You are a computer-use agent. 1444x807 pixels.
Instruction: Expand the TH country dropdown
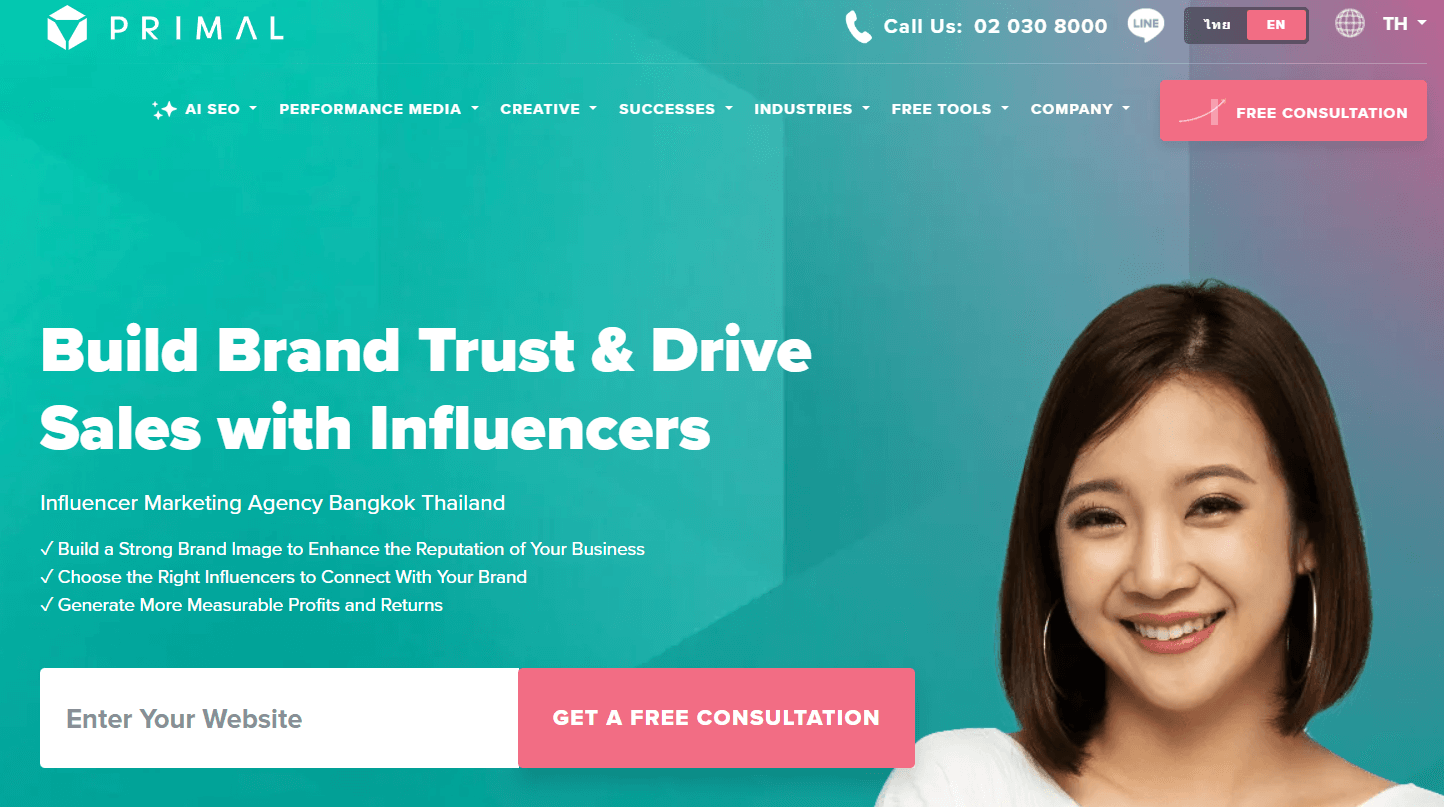click(1404, 24)
